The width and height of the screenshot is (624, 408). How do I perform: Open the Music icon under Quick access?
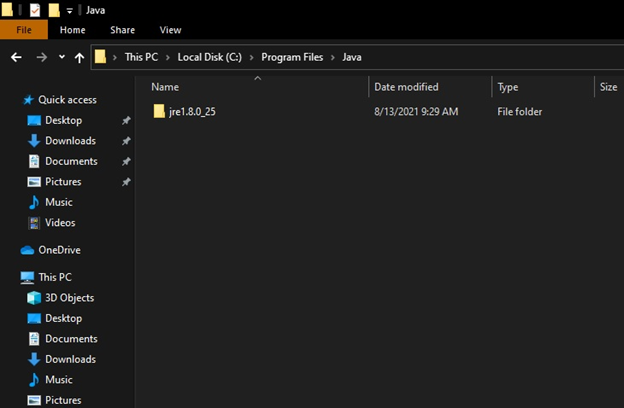pos(34,202)
